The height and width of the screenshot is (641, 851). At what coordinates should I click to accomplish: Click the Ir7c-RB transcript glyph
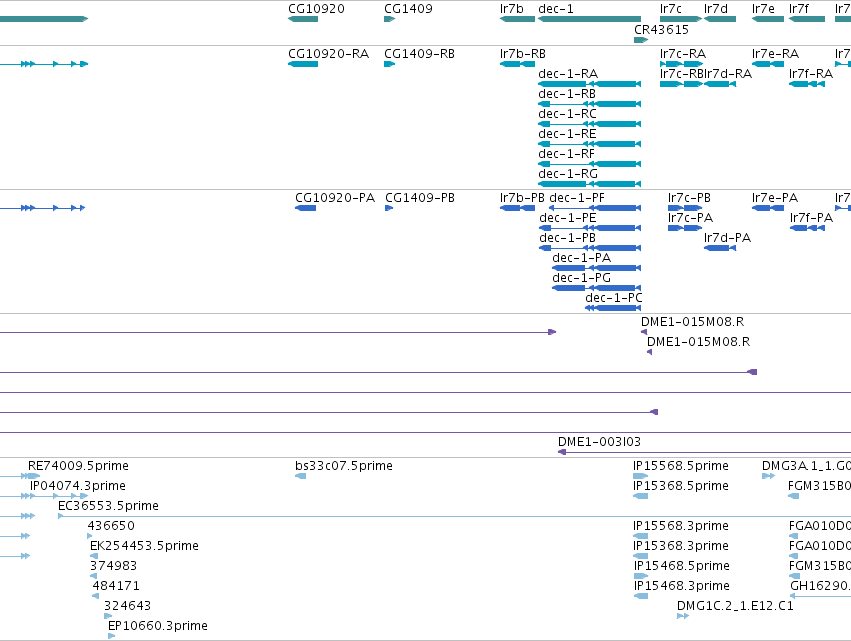681,84
